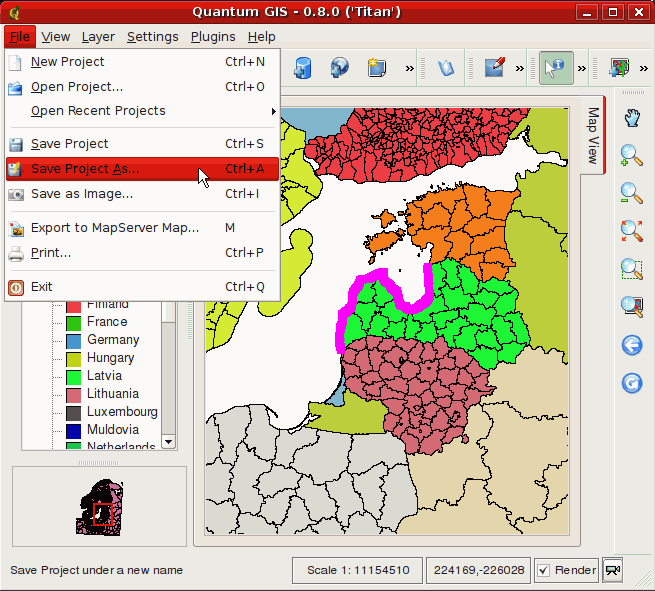Click the legend scrollbar thumb
Viewport: 655px width, 591px height.
coord(168,312)
